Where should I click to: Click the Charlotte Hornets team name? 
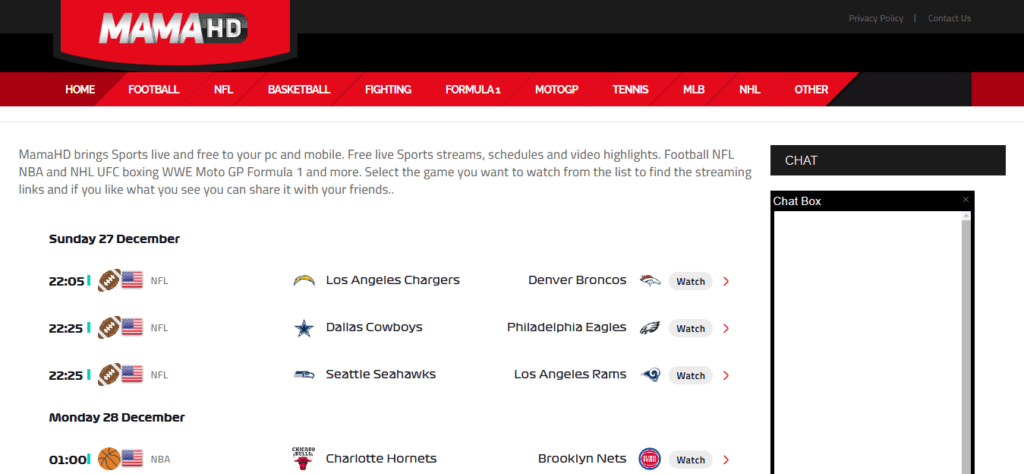pyautogui.click(x=381, y=458)
